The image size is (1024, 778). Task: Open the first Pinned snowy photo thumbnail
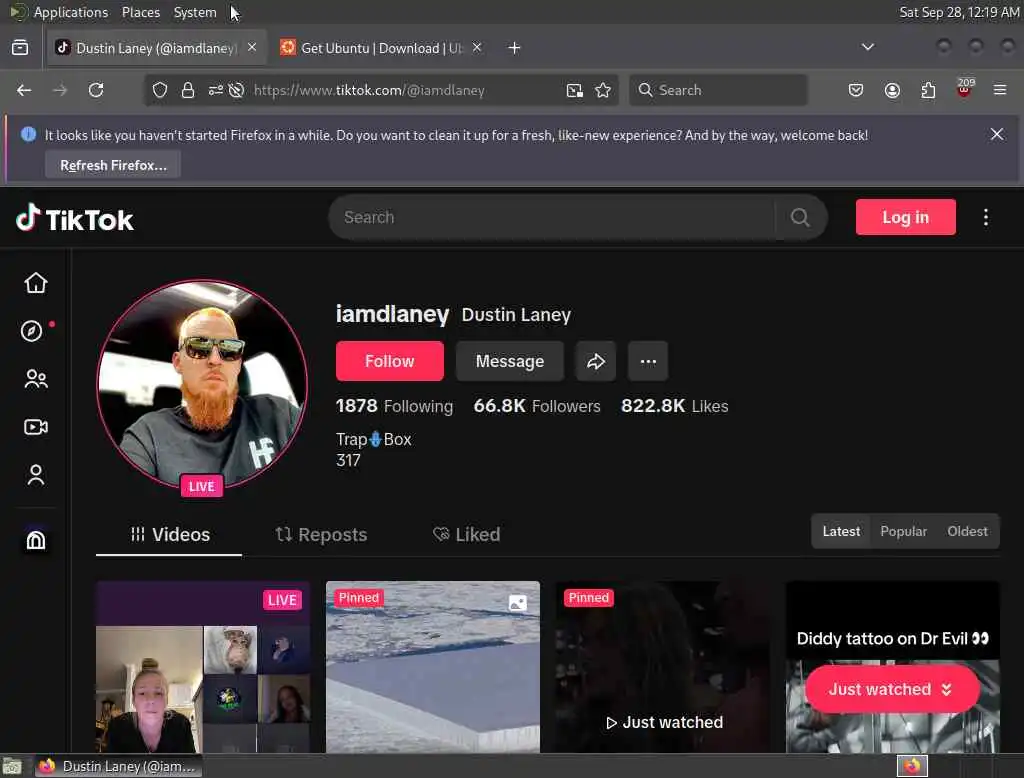(433, 666)
